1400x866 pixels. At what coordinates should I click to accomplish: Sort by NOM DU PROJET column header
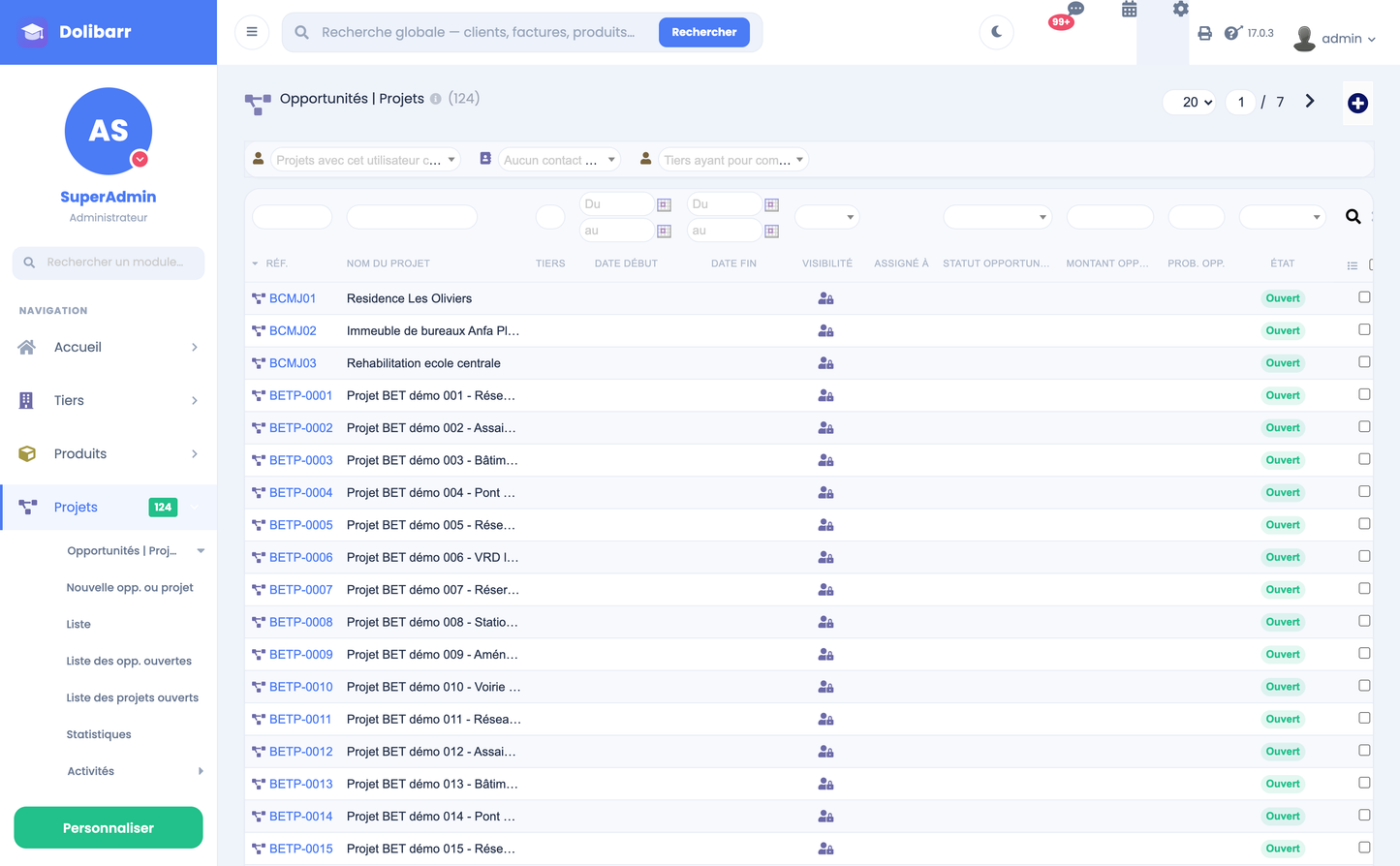(x=389, y=263)
